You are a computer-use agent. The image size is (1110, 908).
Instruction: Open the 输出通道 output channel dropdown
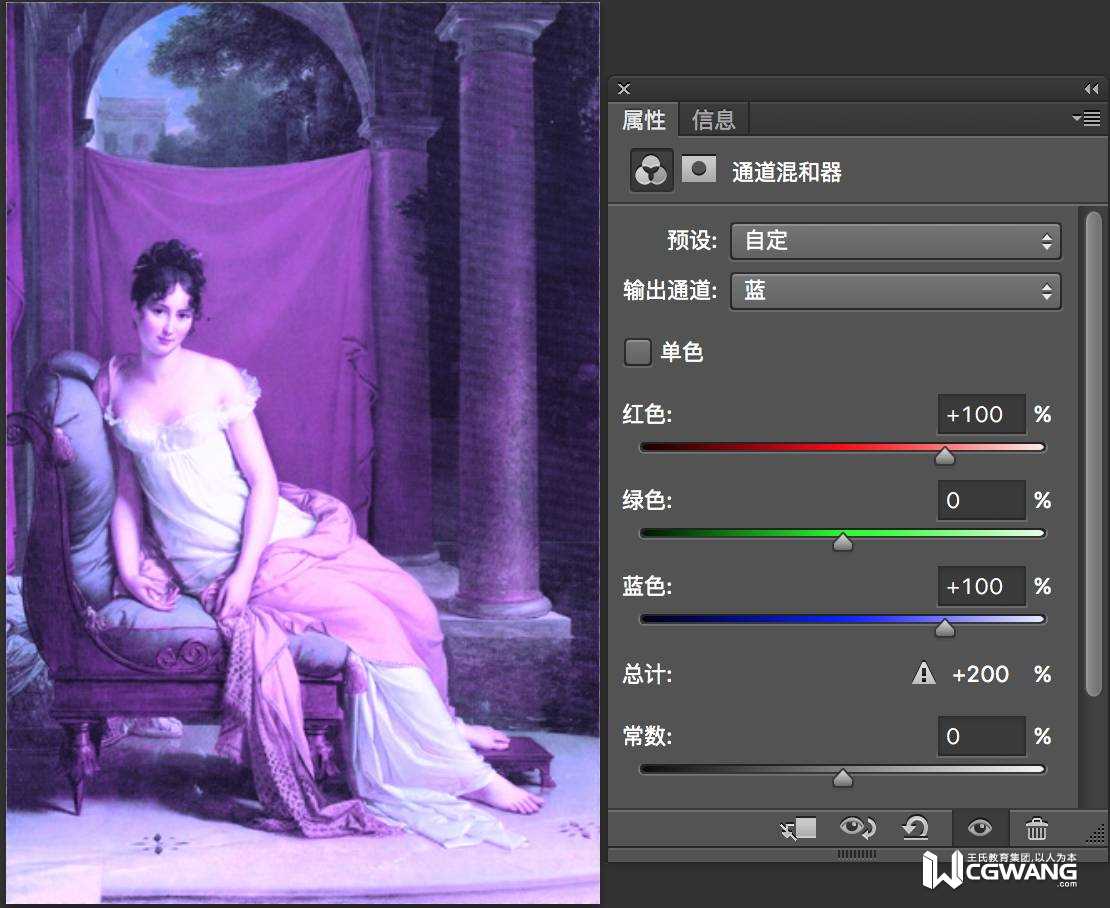(896, 290)
